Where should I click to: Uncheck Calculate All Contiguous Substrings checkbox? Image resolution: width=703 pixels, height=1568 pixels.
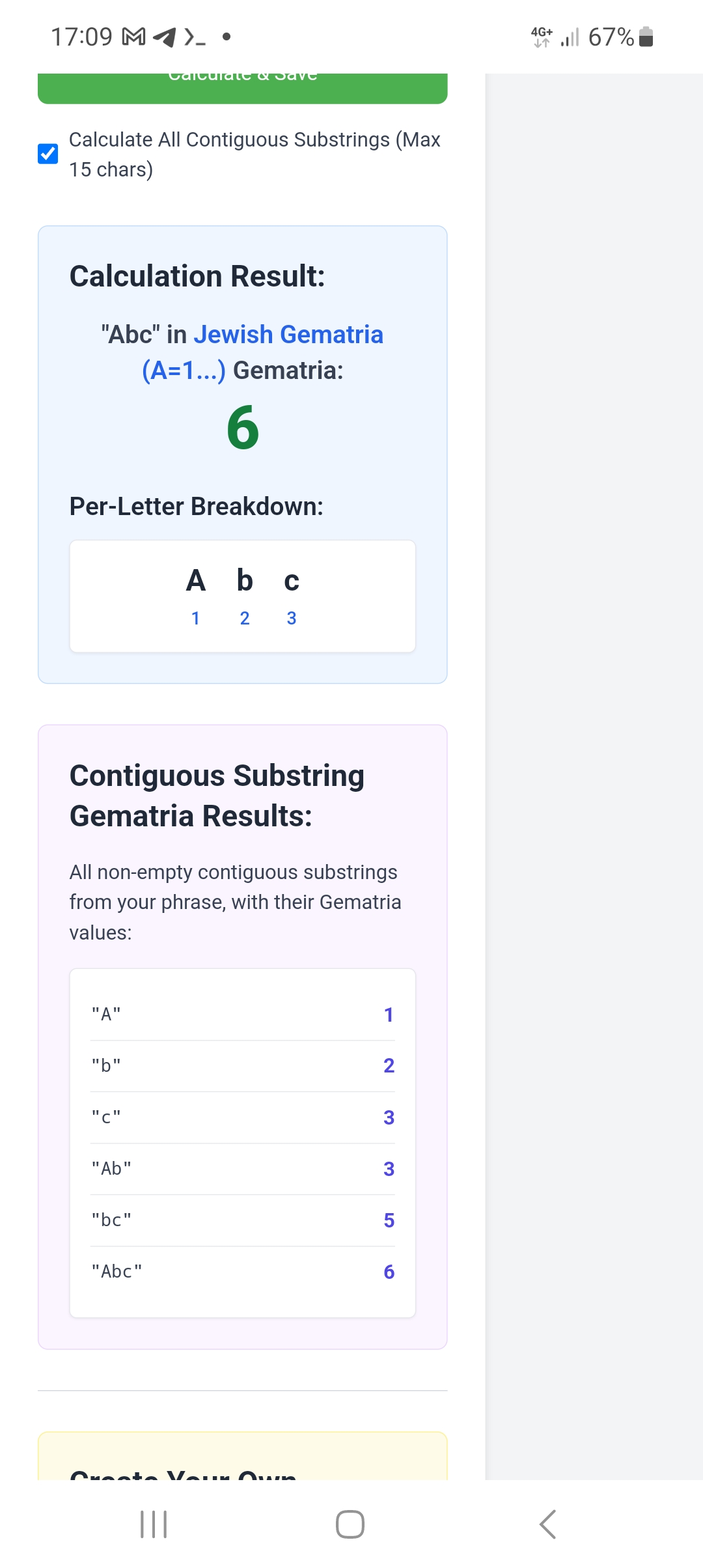pos(48,154)
